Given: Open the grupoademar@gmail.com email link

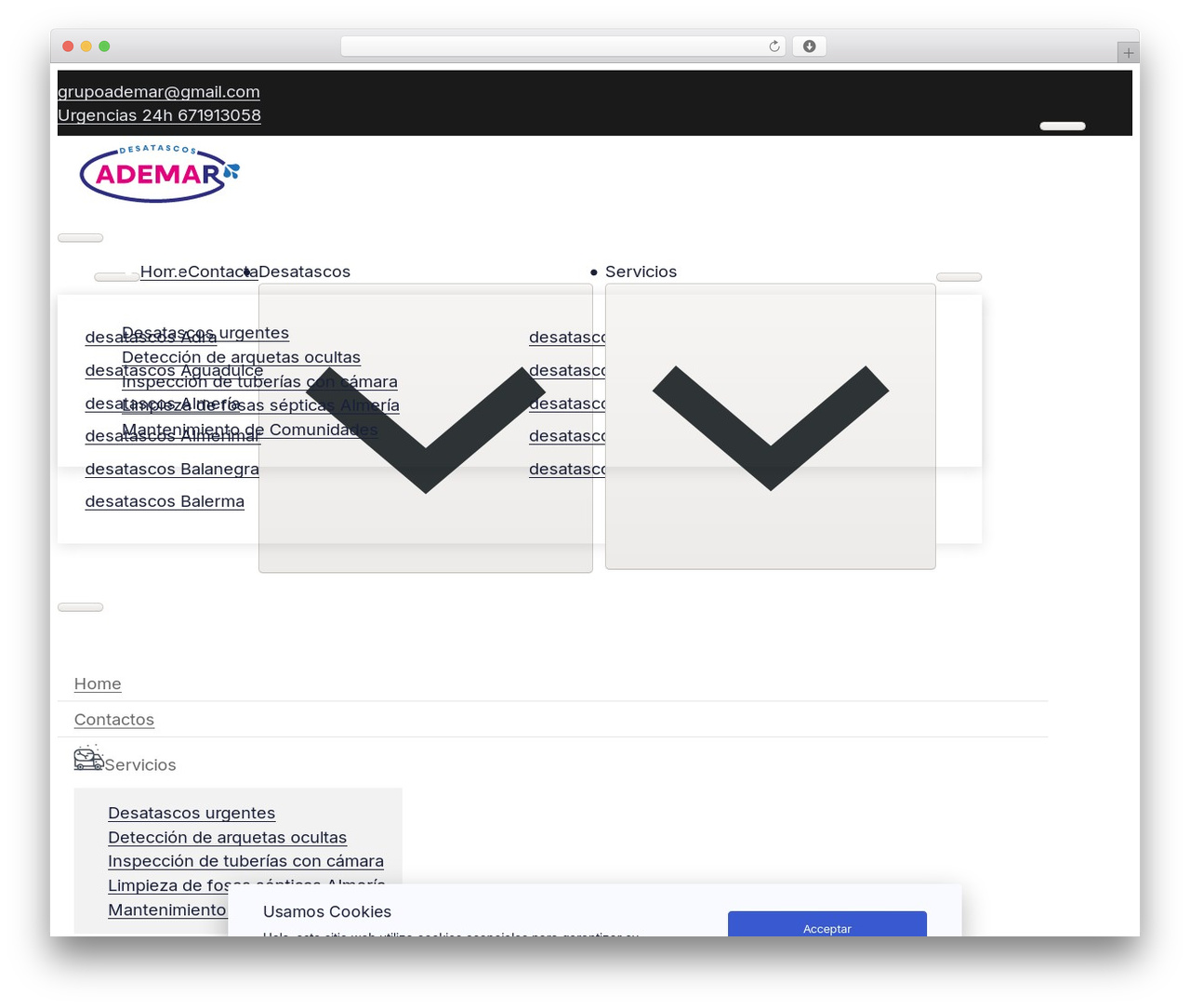Looking at the screenshot, I should (x=159, y=91).
